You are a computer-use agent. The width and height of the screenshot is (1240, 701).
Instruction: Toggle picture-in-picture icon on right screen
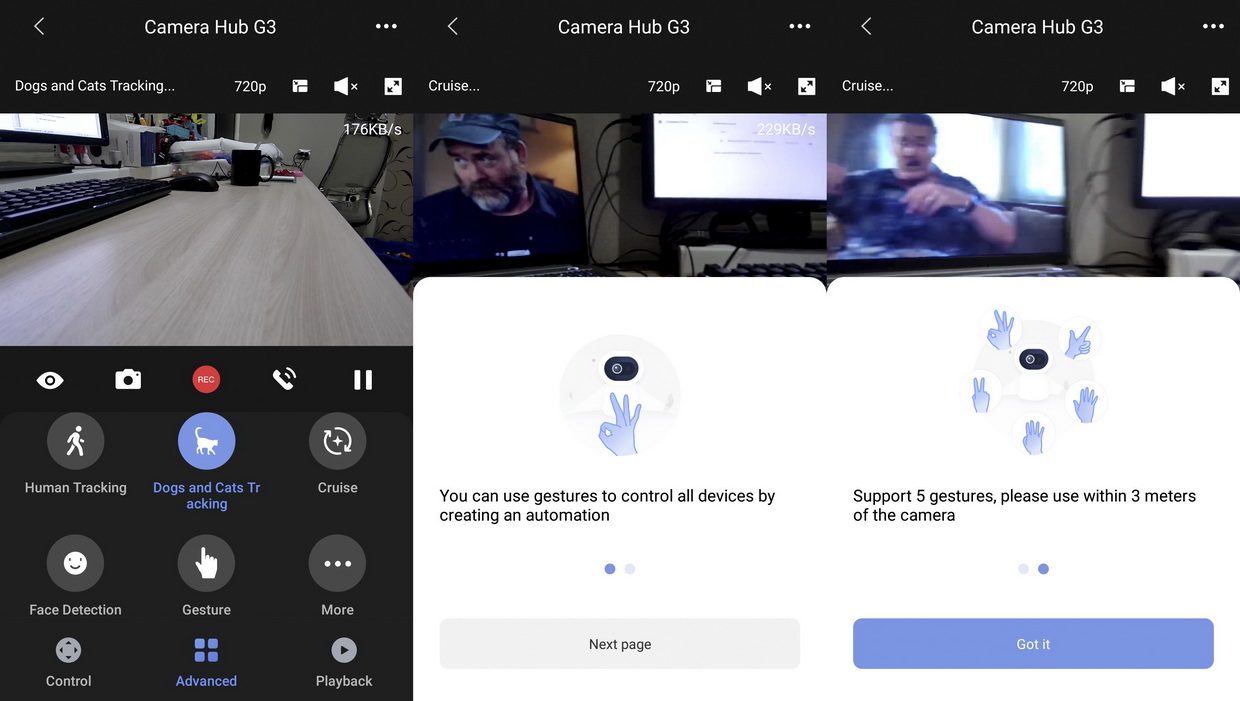(x=1127, y=86)
